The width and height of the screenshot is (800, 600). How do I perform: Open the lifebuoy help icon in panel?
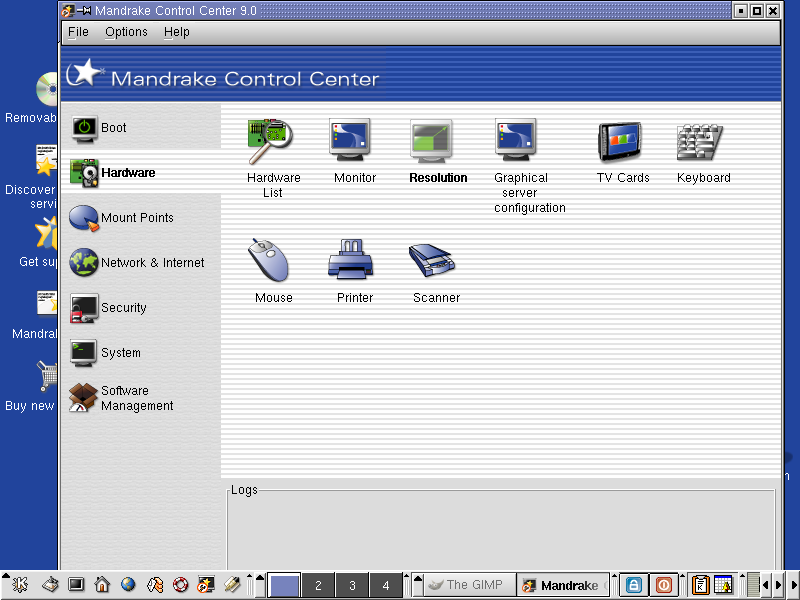pos(180,584)
